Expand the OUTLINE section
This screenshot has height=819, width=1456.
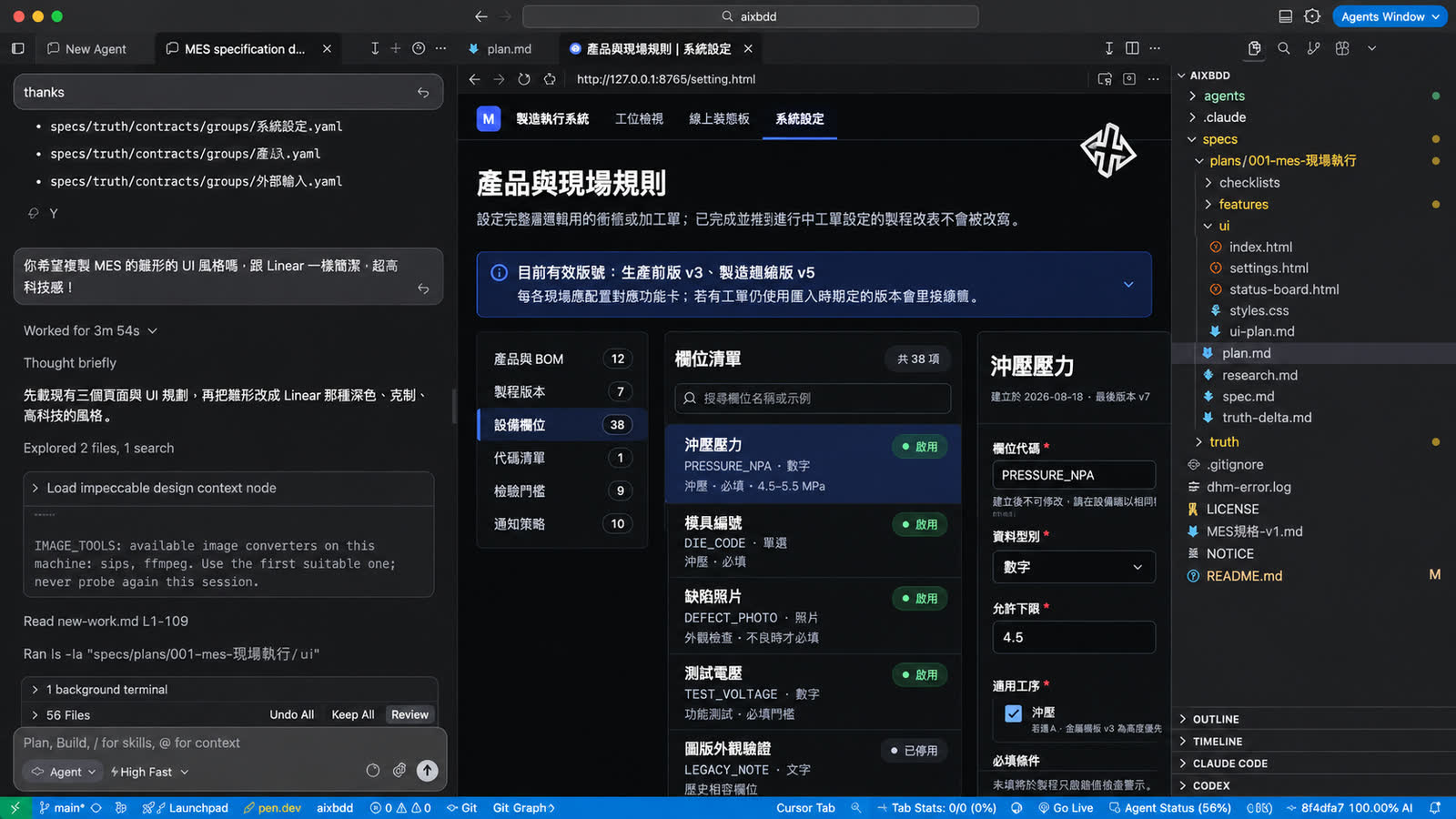(1216, 719)
